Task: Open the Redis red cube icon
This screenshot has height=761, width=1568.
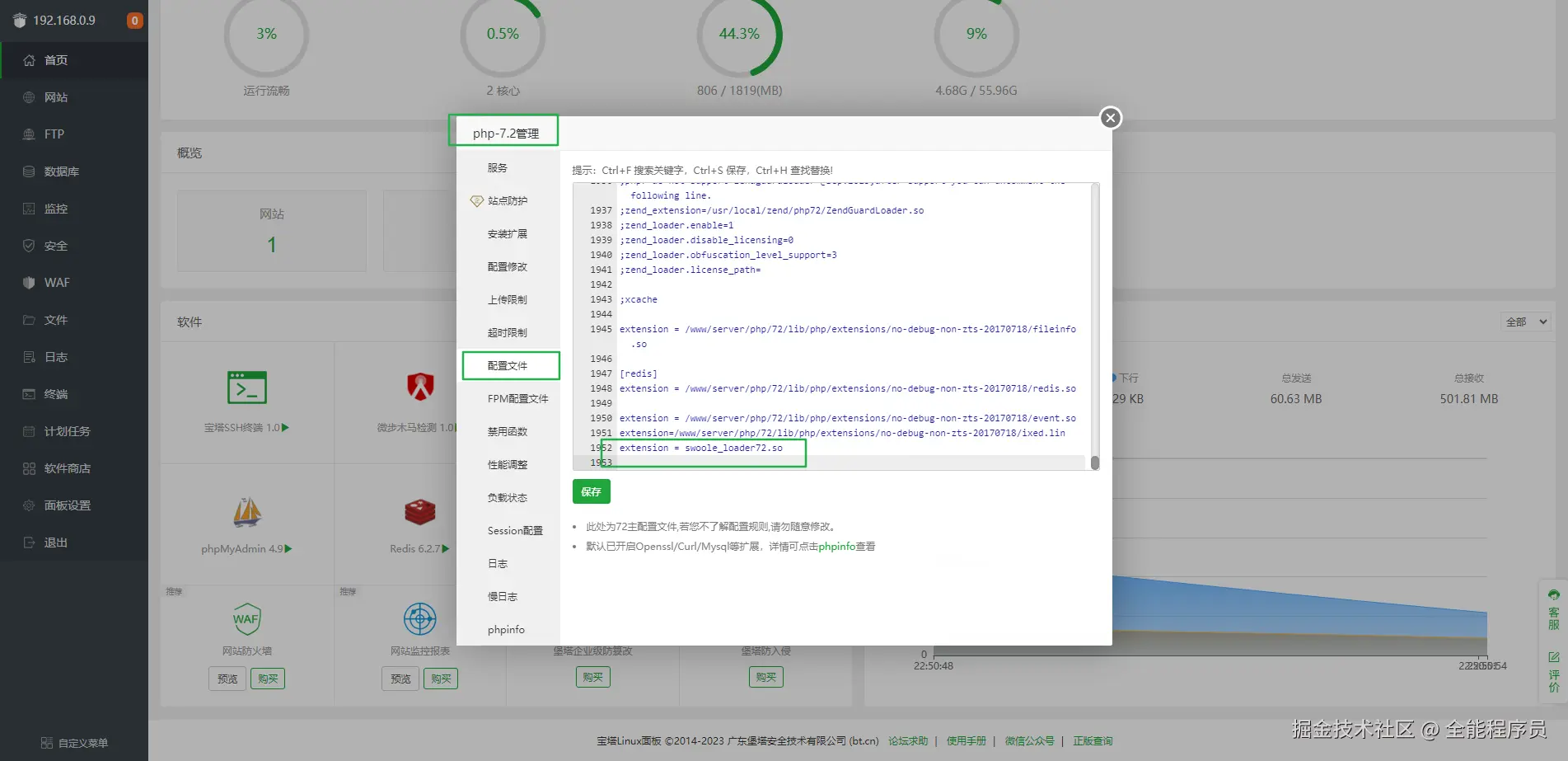Action: pos(420,512)
